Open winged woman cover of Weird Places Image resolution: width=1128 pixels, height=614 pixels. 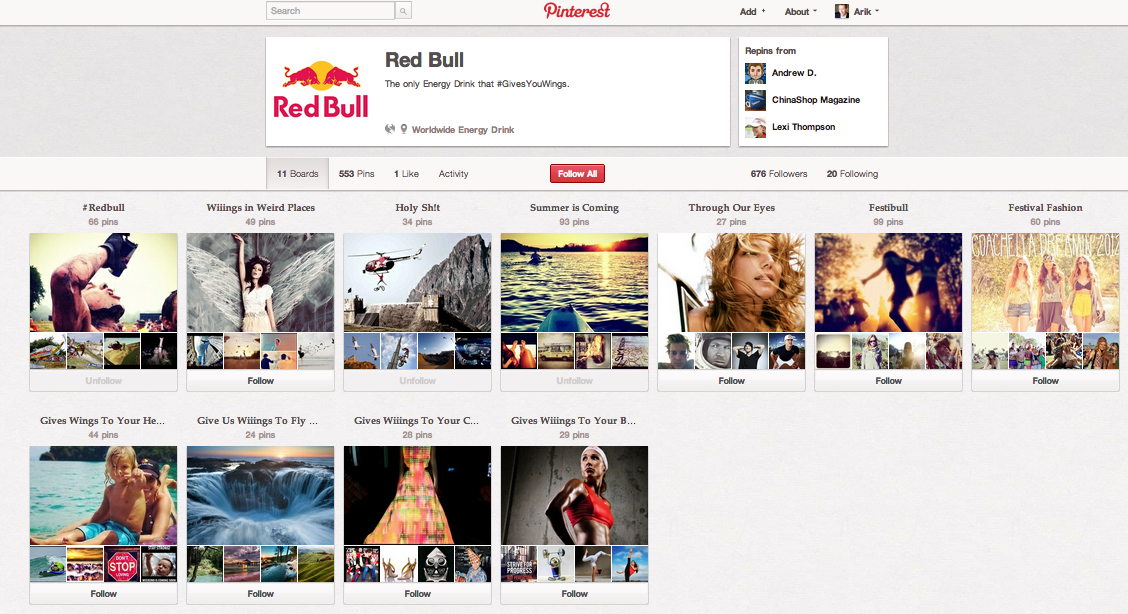click(260, 282)
